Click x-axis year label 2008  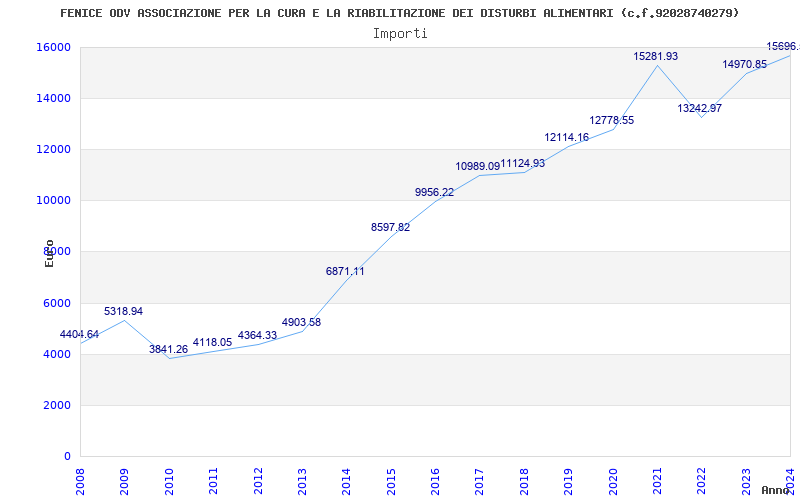point(80,482)
